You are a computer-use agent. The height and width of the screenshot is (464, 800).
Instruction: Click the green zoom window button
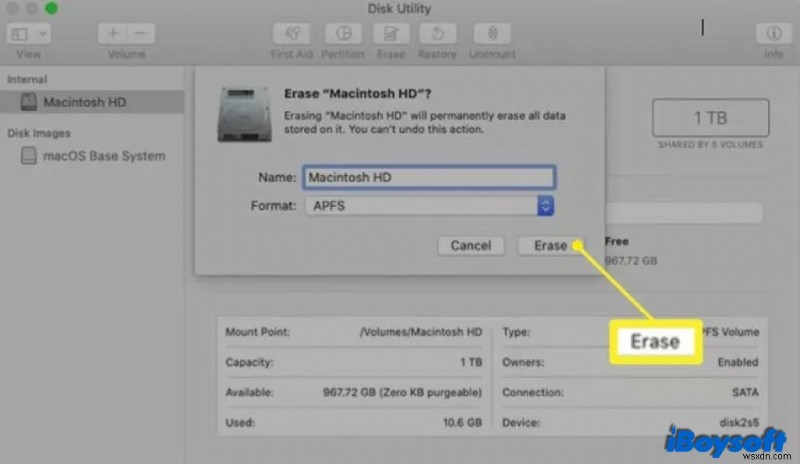(x=51, y=8)
